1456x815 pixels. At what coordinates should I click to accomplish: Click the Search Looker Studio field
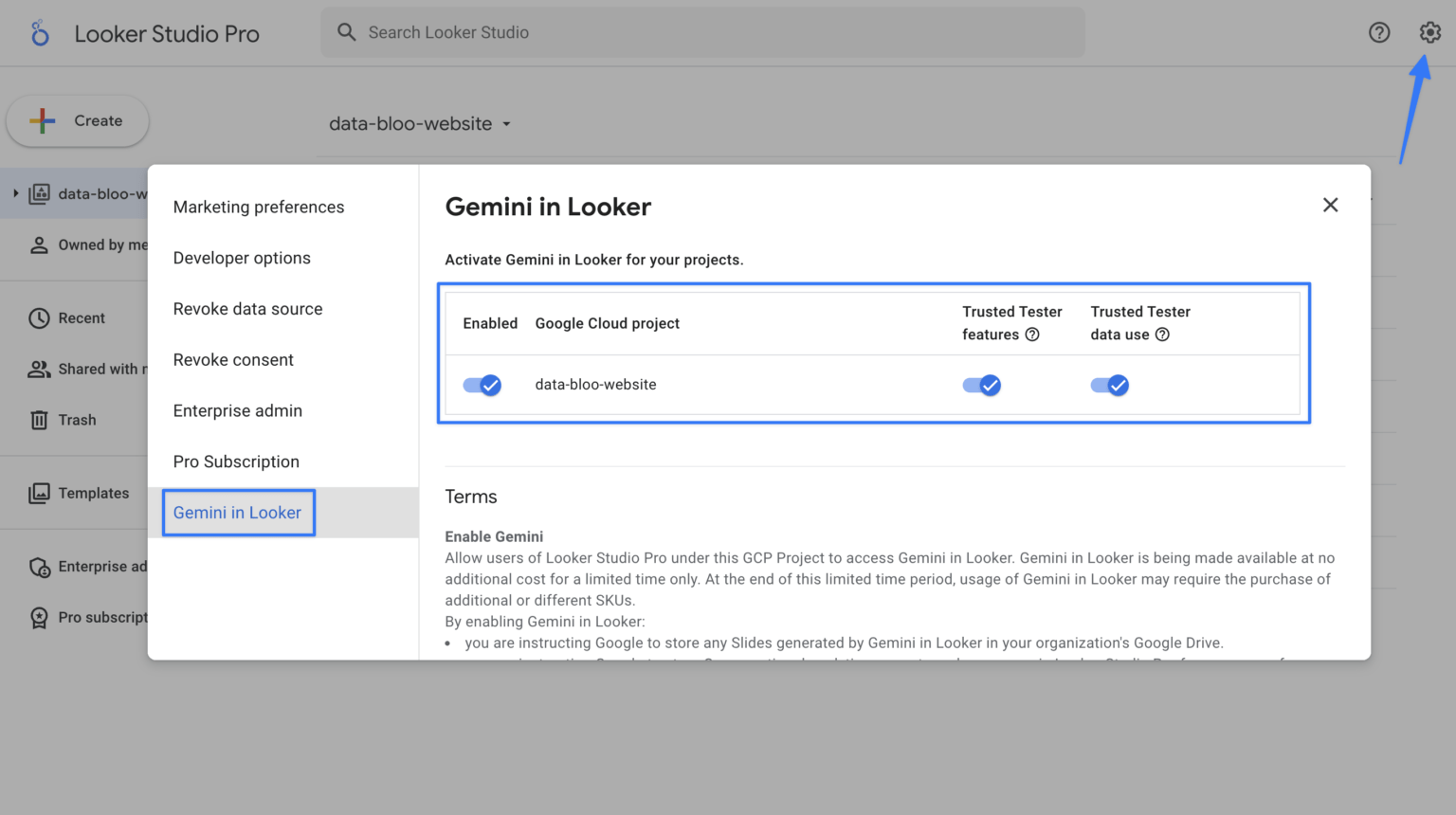[701, 32]
